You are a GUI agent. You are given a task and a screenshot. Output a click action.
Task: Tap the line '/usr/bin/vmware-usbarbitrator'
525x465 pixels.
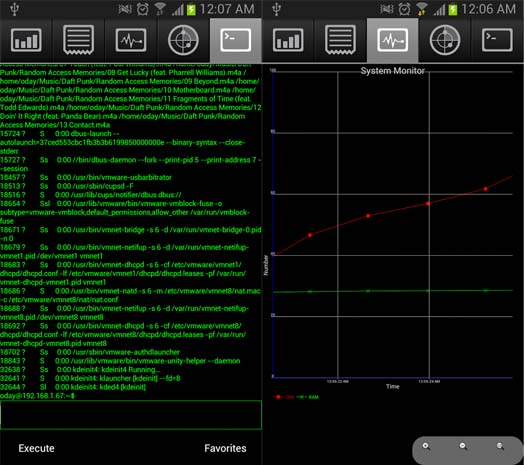coord(86,177)
